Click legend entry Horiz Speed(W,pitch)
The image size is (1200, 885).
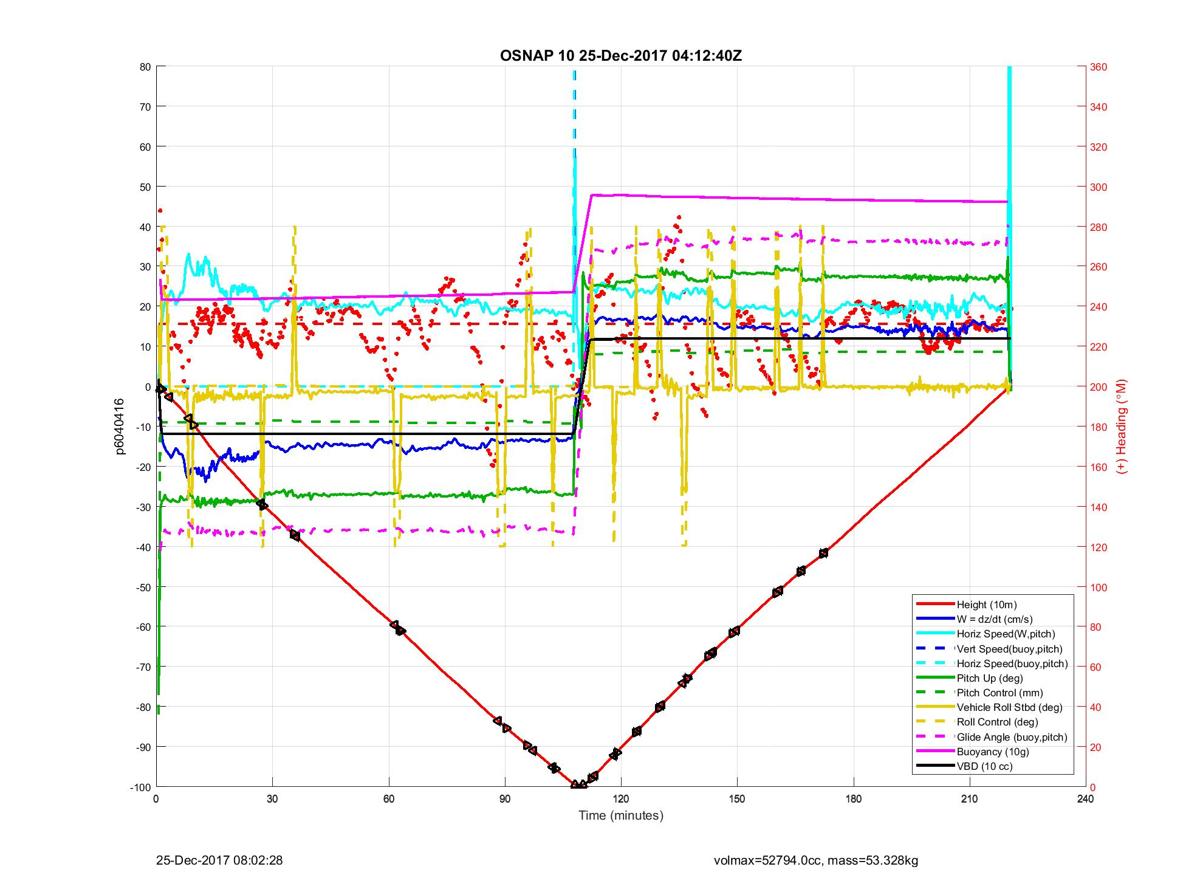click(x=1006, y=634)
